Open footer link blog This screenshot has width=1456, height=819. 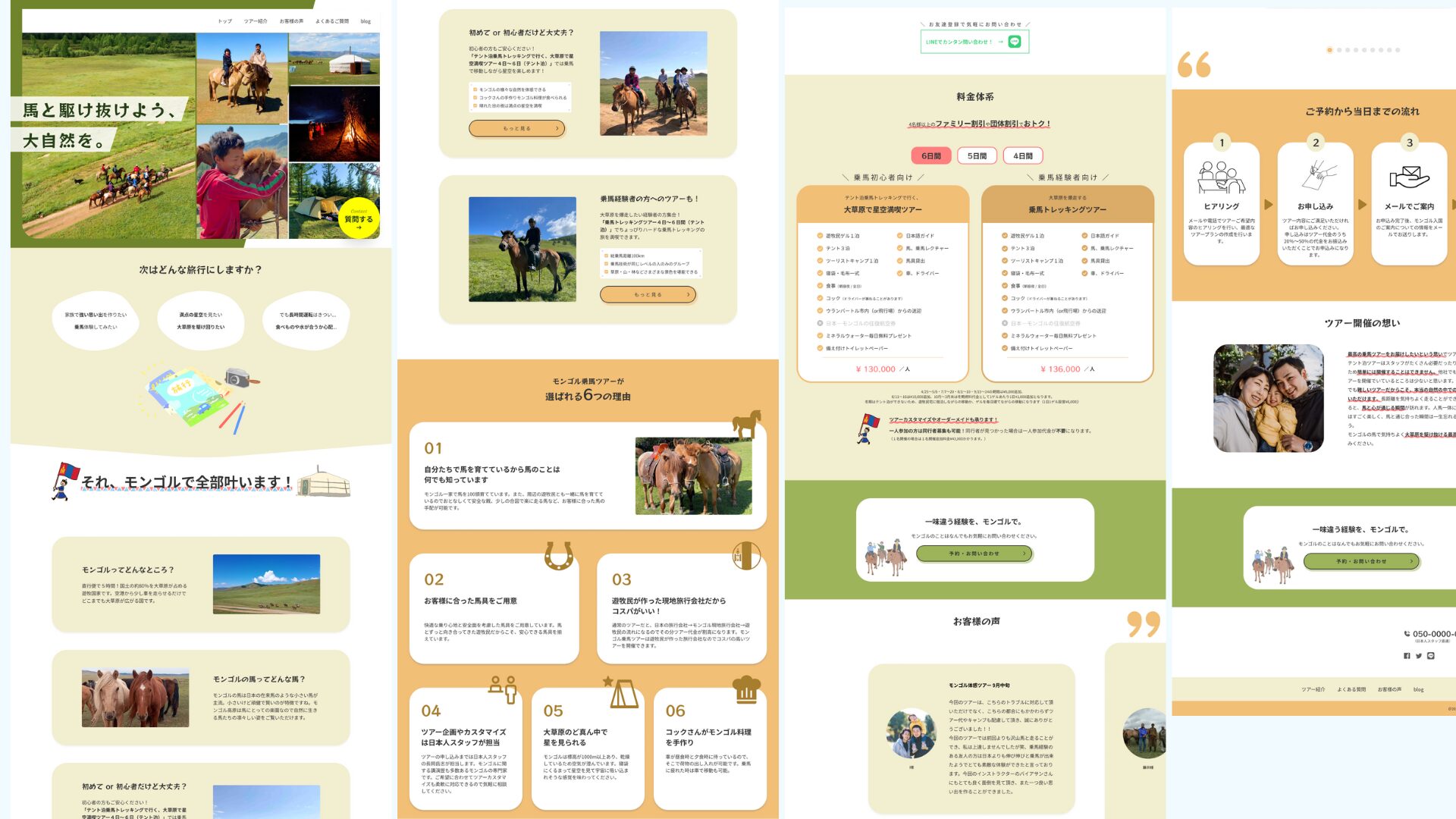click(x=1419, y=689)
